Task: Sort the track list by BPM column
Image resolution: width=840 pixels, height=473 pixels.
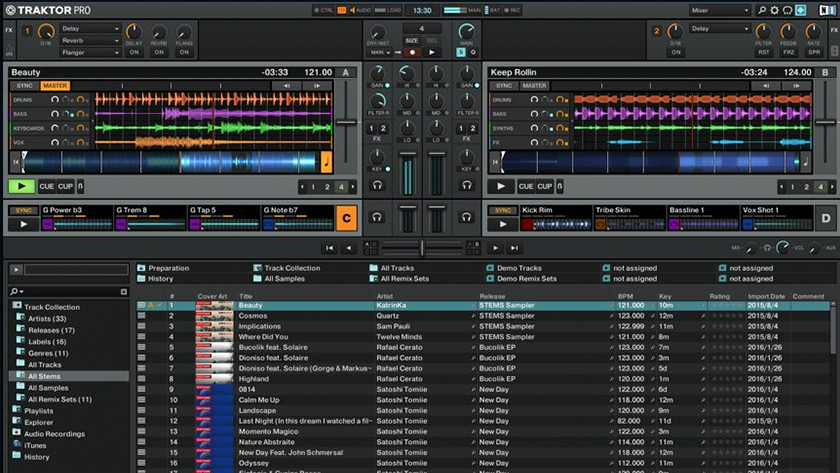Action: pos(626,296)
